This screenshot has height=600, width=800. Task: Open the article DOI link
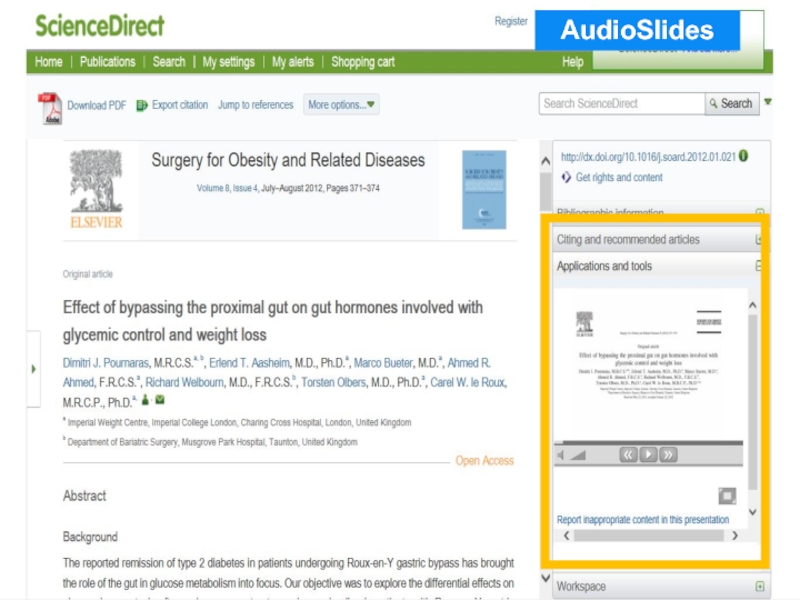click(x=648, y=157)
